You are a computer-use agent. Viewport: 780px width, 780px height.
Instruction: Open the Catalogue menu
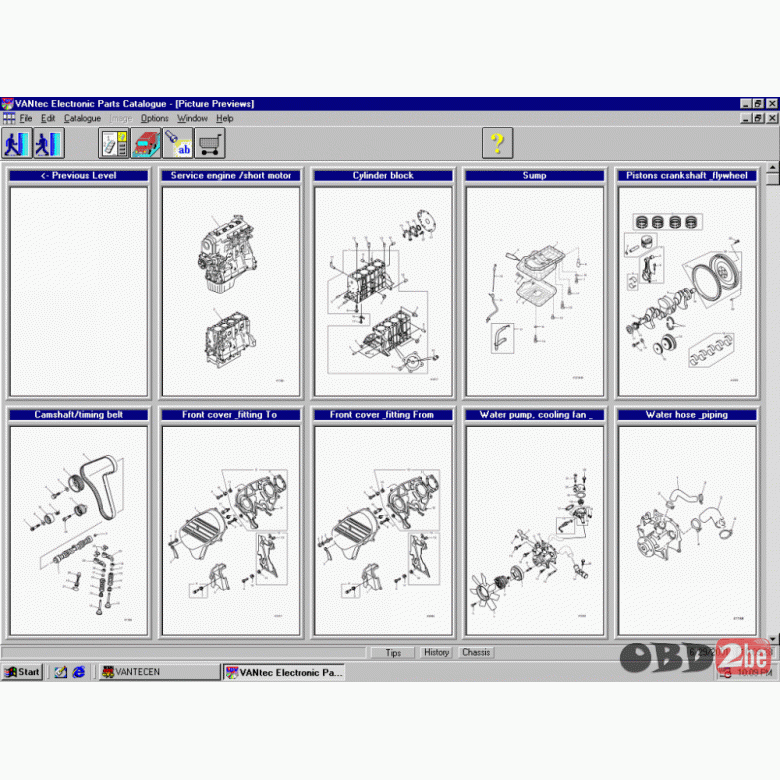coord(82,118)
